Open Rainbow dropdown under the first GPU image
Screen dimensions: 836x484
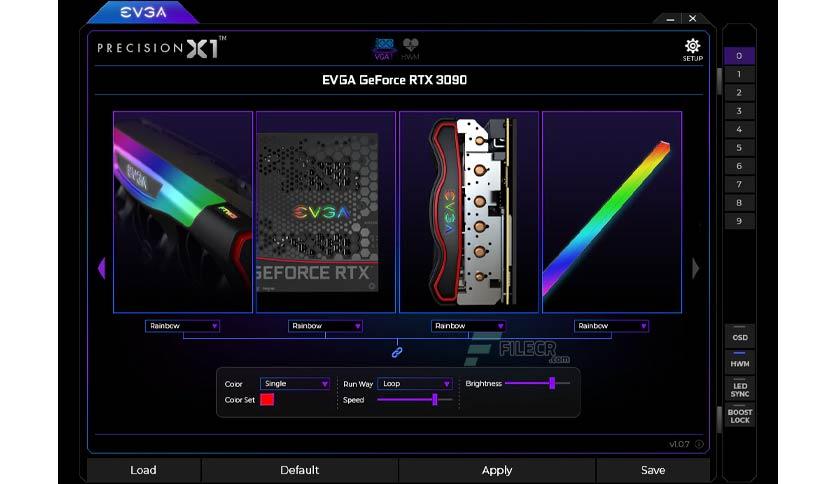(x=182, y=326)
